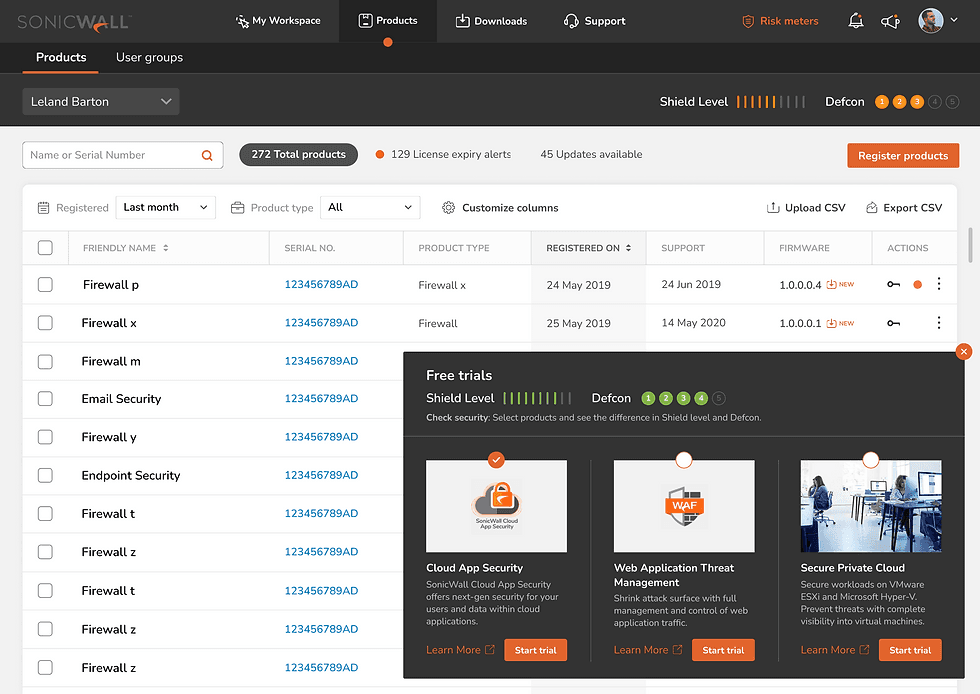Screen dimensions: 980x694
Task: Select the Secure Private Cloud trial toggle
Action: [x=871, y=460]
